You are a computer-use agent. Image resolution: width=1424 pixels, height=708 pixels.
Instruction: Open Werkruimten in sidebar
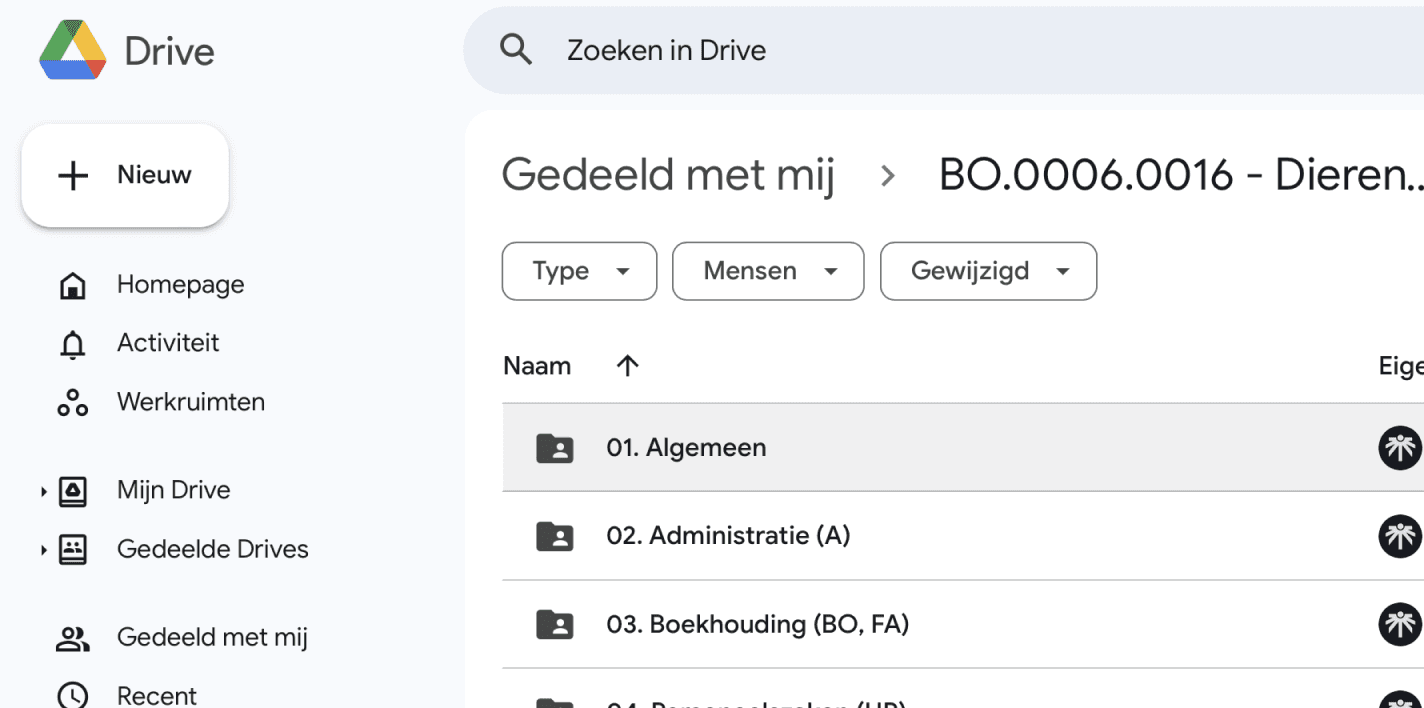click(191, 402)
